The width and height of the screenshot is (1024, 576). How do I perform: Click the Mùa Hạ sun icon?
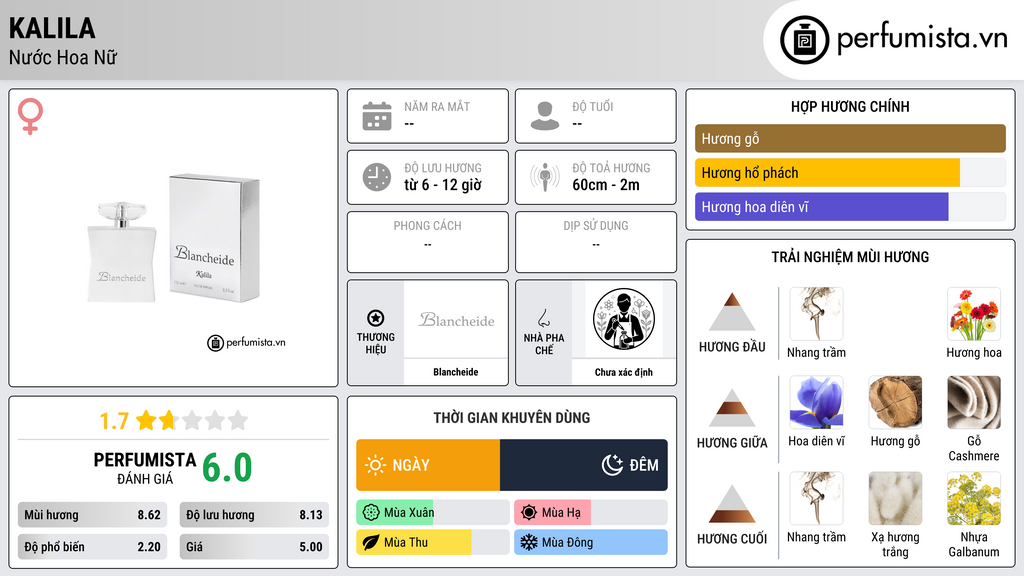click(x=529, y=513)
